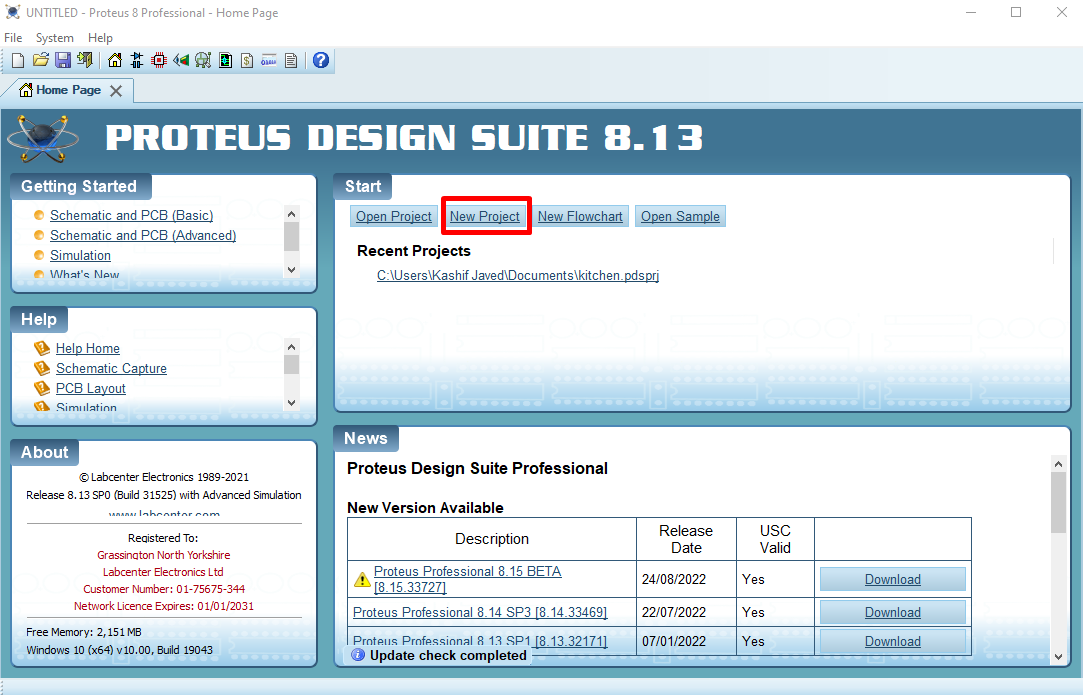Click the Open Sample button
1083x695 pixels.
(680, 216)
